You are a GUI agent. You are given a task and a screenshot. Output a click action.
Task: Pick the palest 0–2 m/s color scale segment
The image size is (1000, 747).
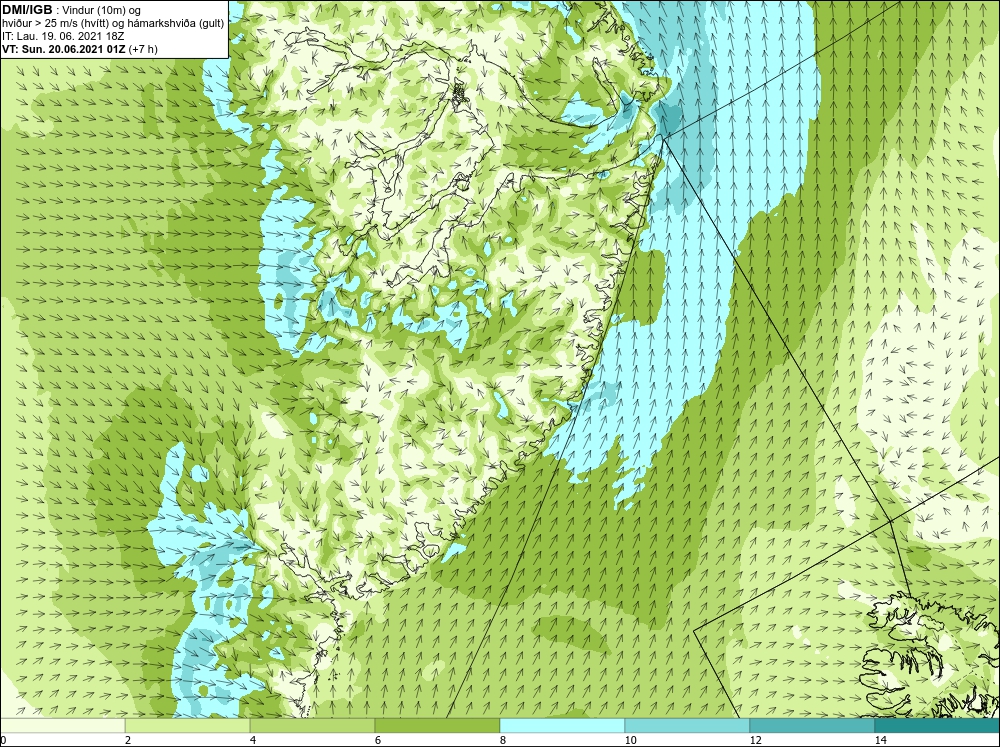62,726
